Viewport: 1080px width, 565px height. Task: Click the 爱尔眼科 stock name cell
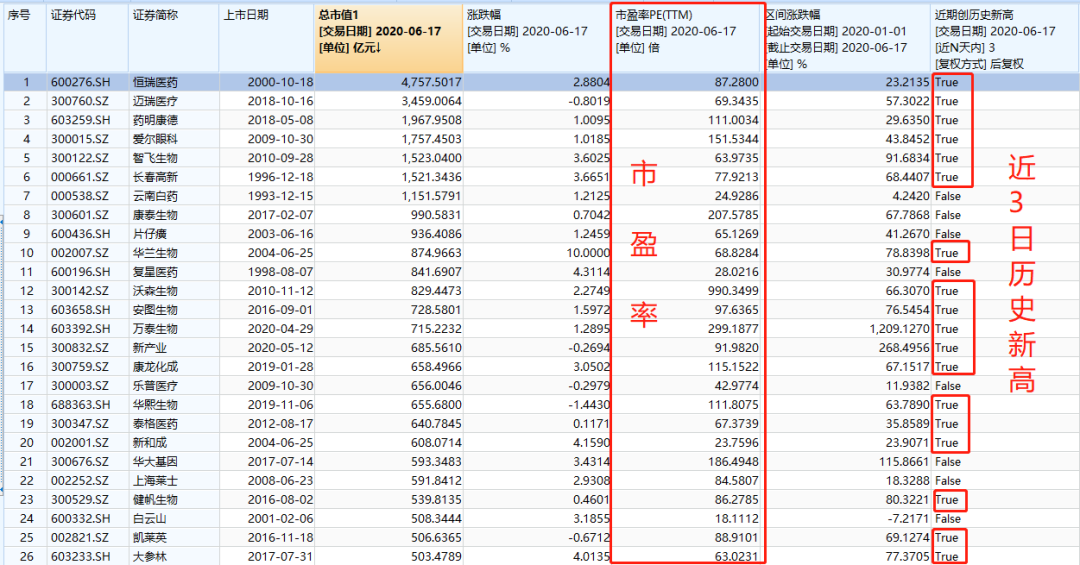(x=155, y=139)
